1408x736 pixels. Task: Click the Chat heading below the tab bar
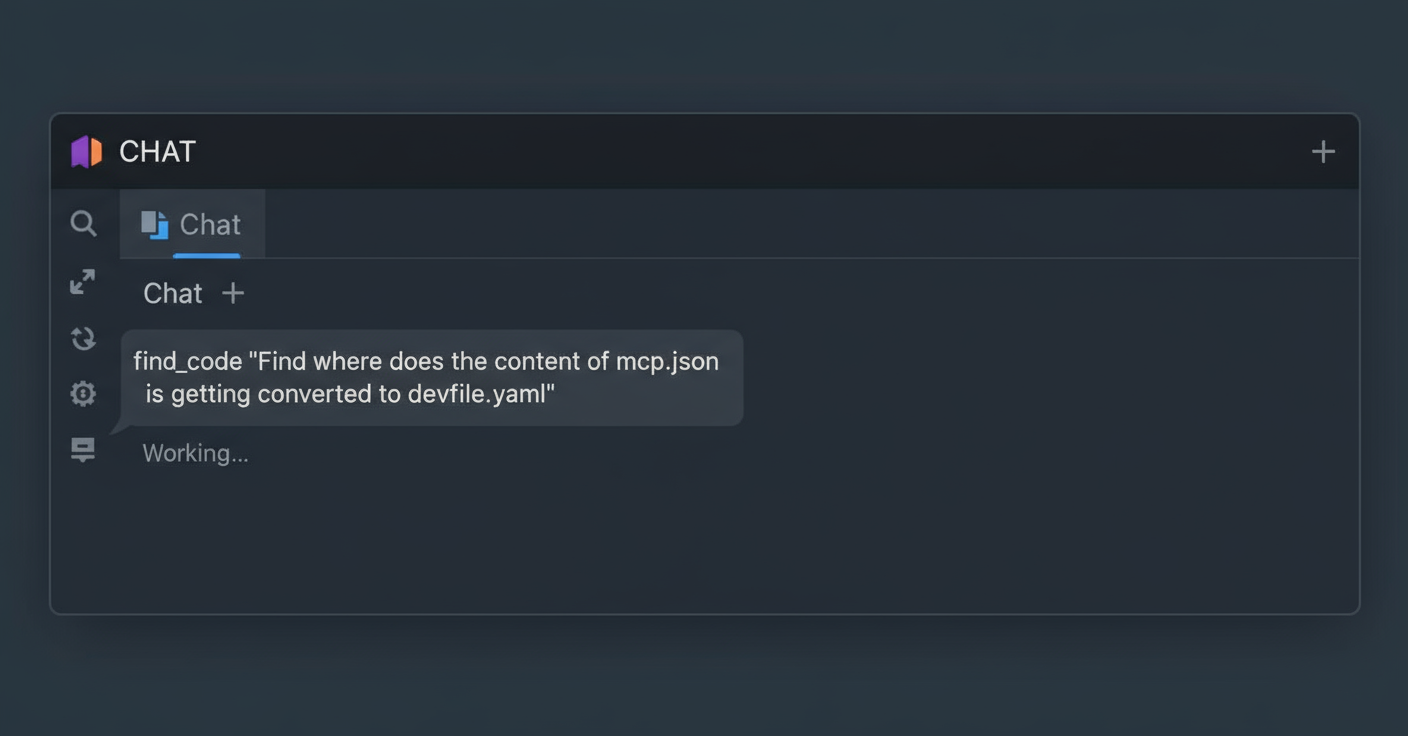[x=172, y=293]
